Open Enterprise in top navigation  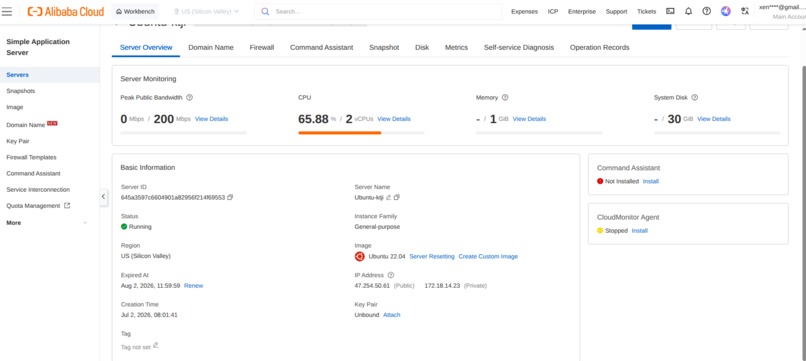tap(582, 11)
